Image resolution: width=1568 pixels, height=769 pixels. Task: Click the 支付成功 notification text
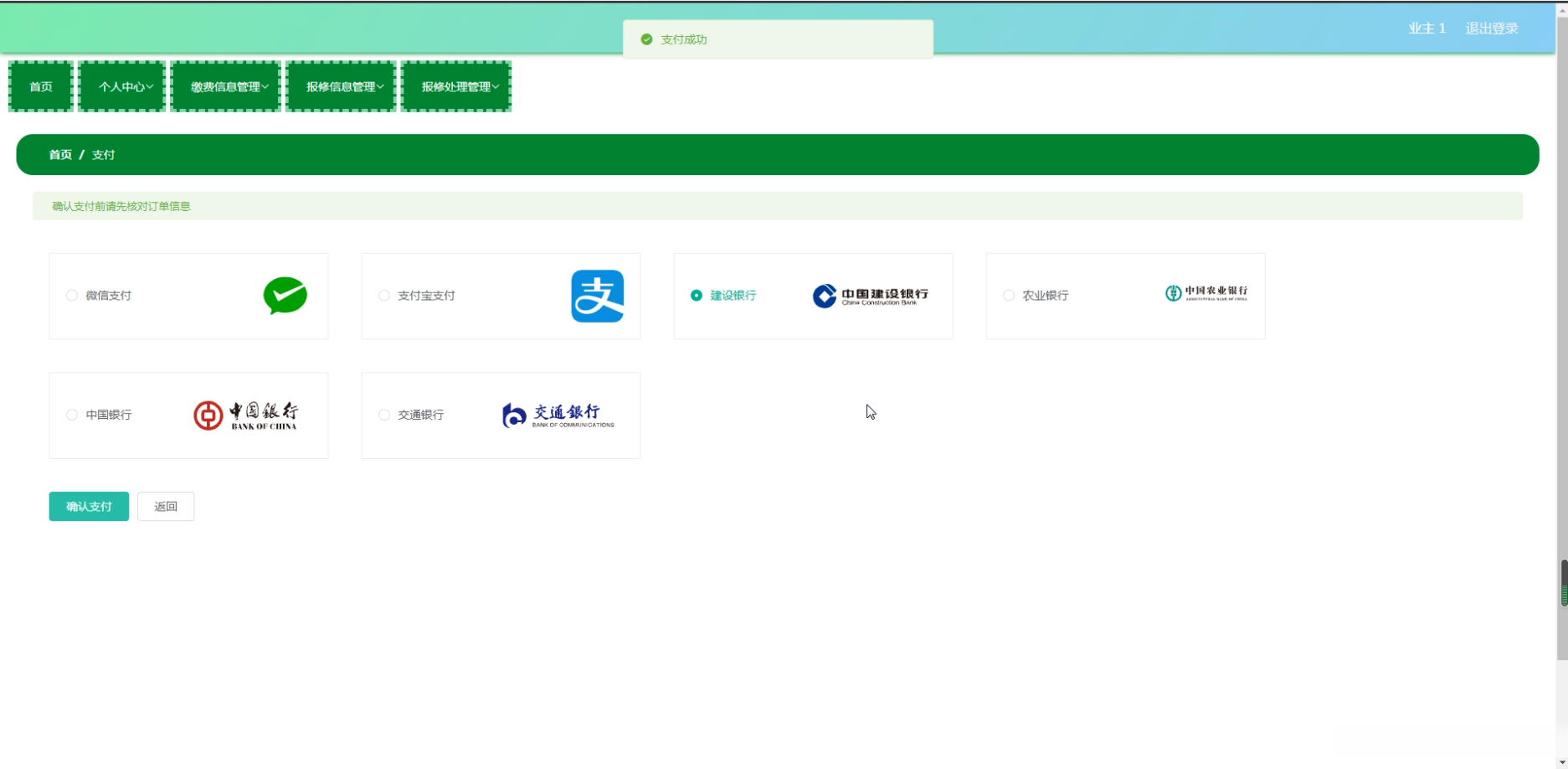coord(684,39)
